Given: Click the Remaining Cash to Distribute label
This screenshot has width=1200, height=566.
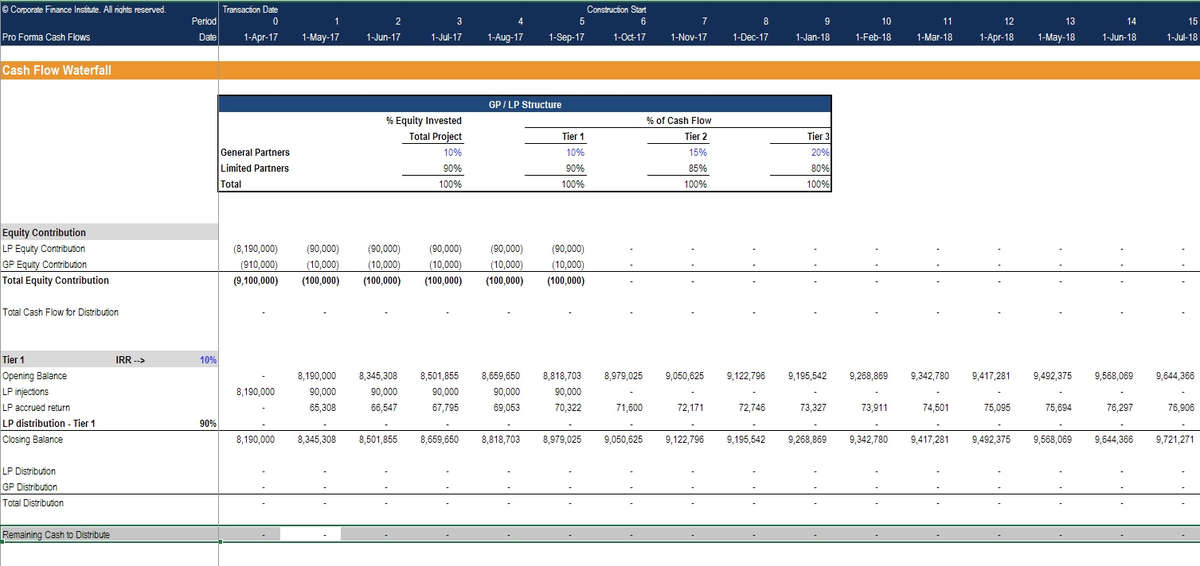Looking at the screenshot, I should 56,535.
